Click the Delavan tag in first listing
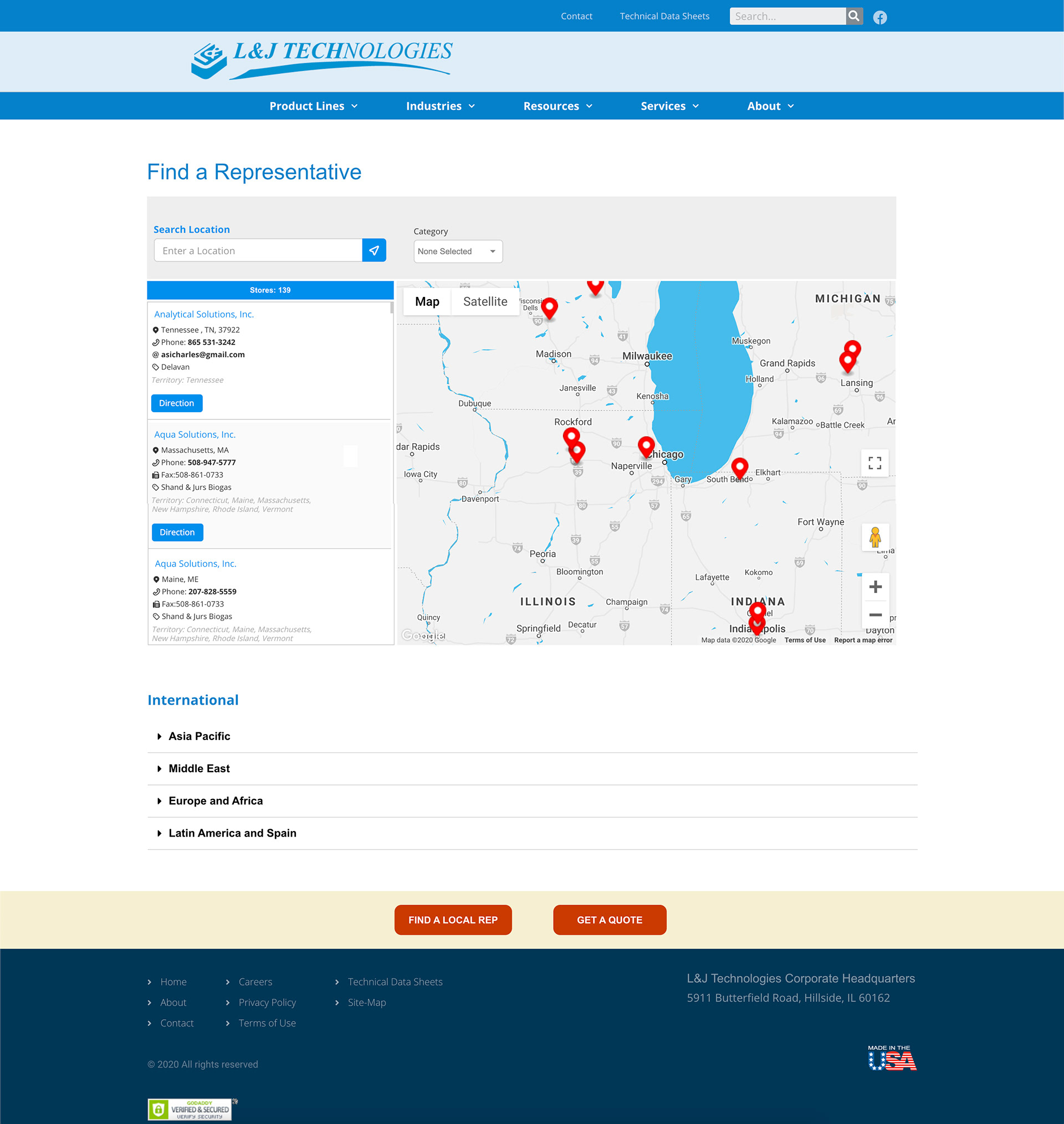The width and height of the screenshot is (1064, 1124). (x=175, y=367)
